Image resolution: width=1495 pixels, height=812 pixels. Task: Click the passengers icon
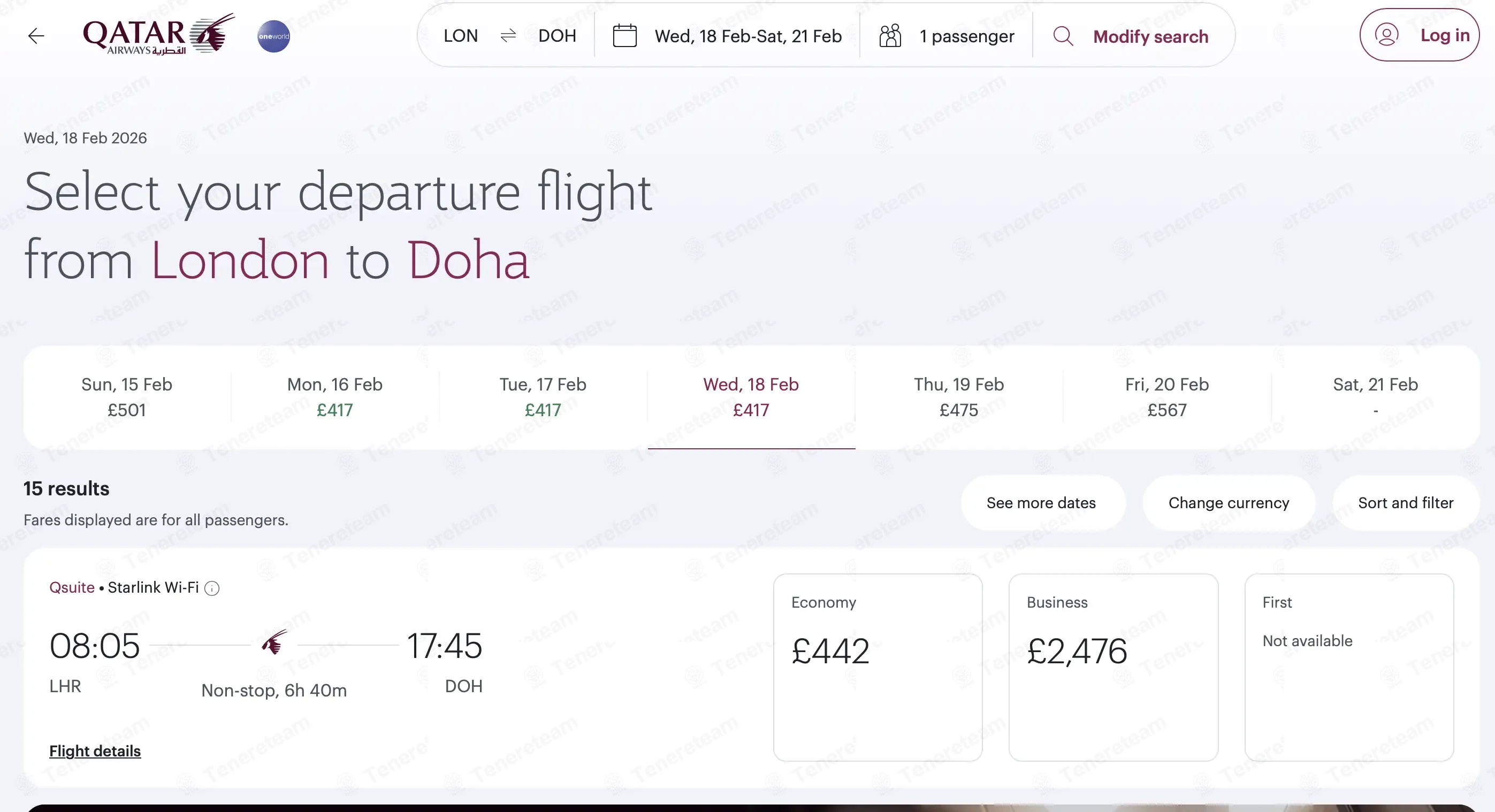click(890, 36)
